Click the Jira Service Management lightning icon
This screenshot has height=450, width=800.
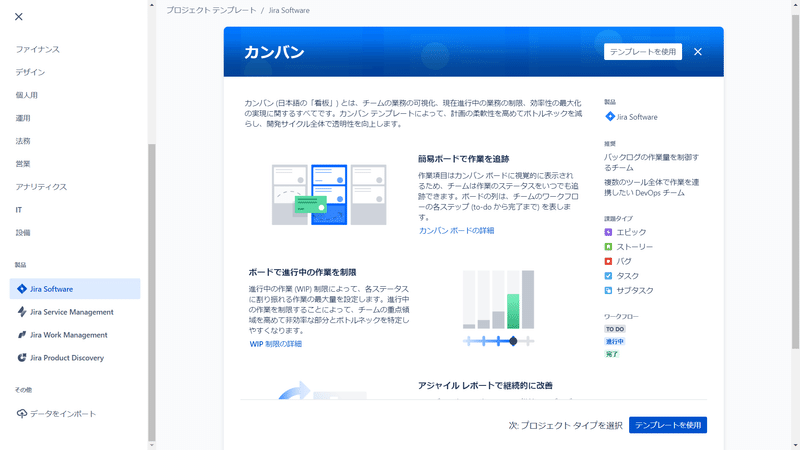click(22, 312)
